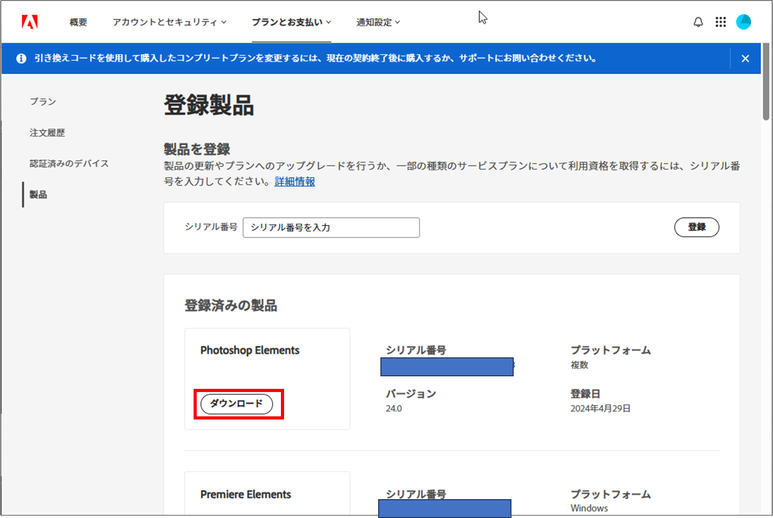Select 注文履歴 in the sidebar
This screenshot has width=773, height=518.
[x=47, y=133]
